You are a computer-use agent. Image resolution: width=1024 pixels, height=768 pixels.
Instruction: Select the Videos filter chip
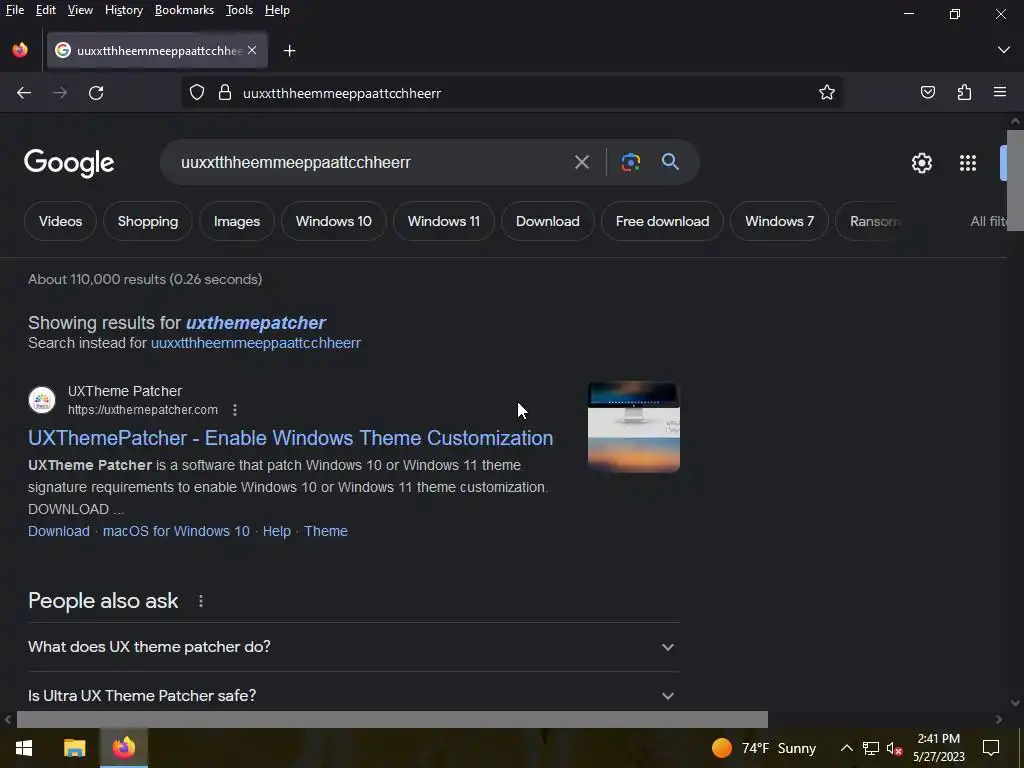click(x=60, y=221)
